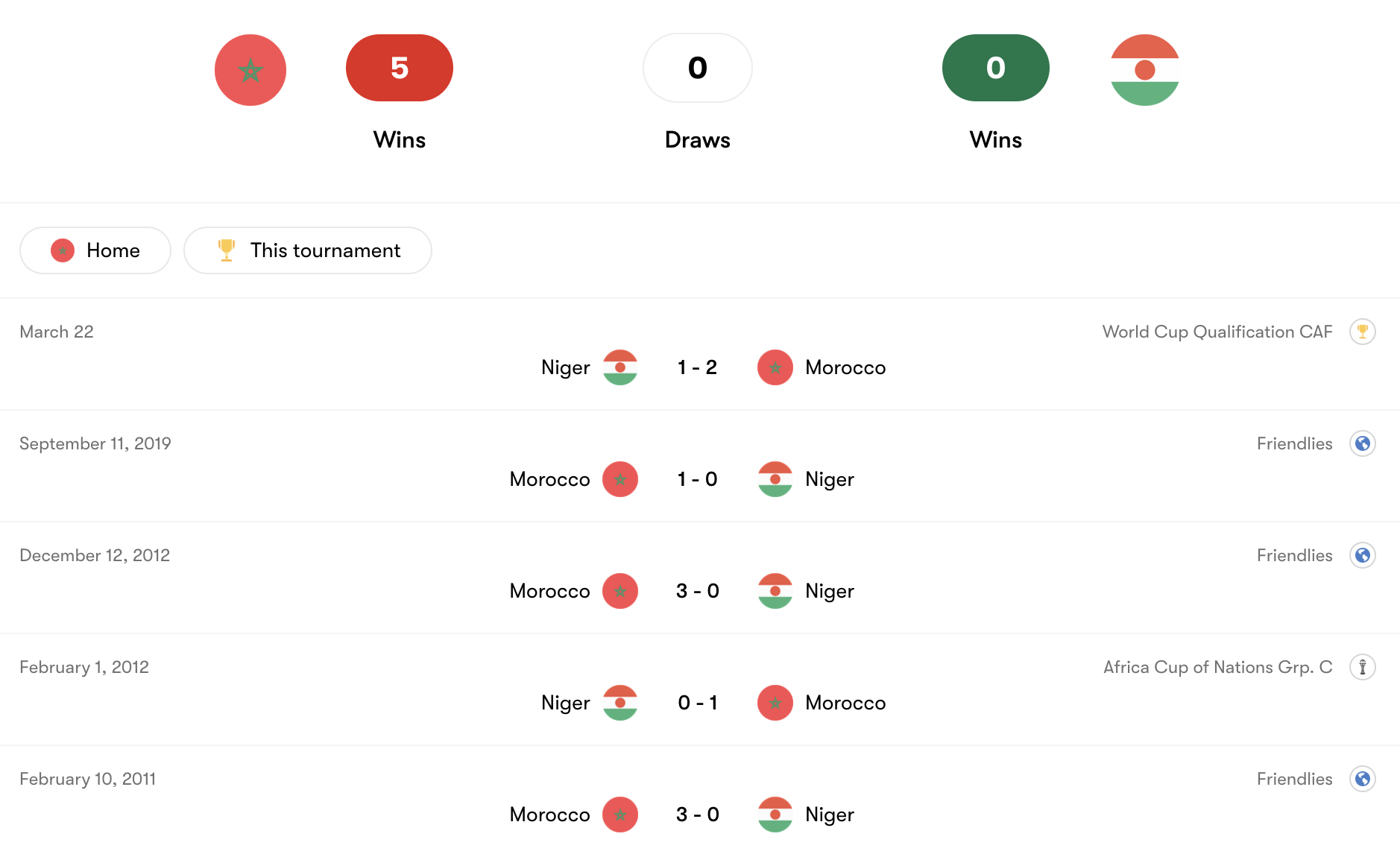Open the Africa Cup of Nations Grp. C link
The height and width of the screenshot is (860, 1400).
click(x=1217, y=667)
